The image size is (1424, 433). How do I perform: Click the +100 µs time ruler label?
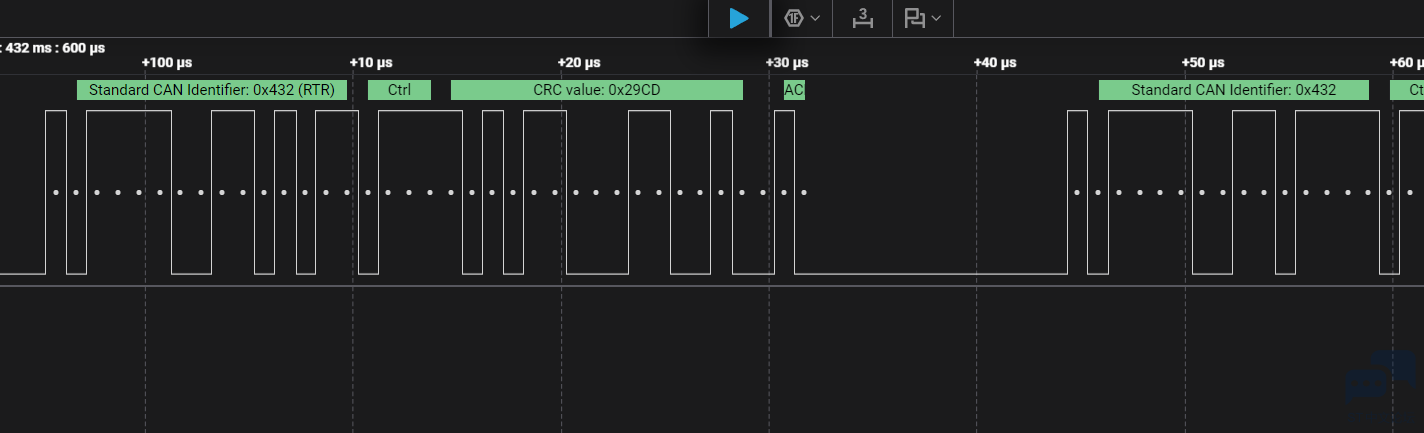pyautogui.click(x=167, y=63)
